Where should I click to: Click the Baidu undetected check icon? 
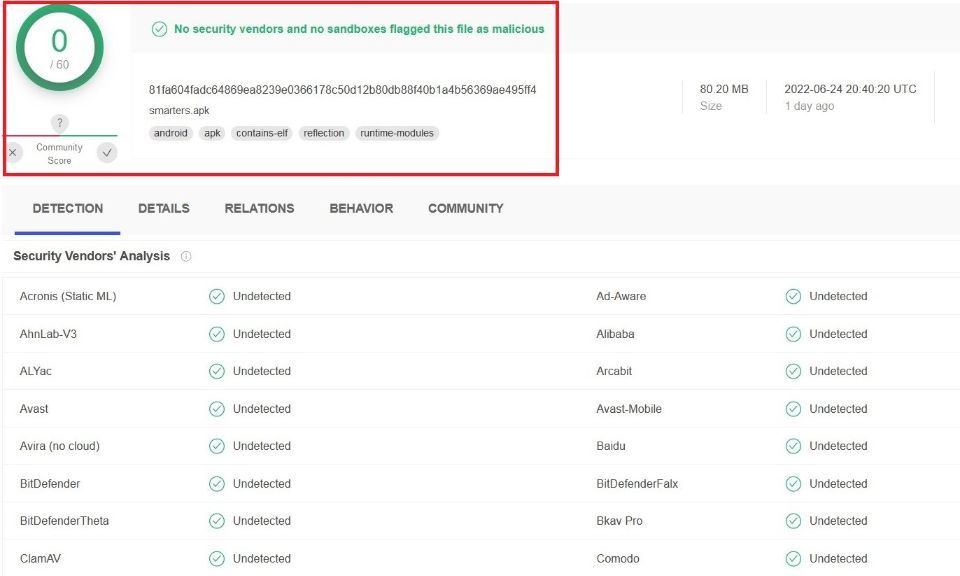point(793,446)
